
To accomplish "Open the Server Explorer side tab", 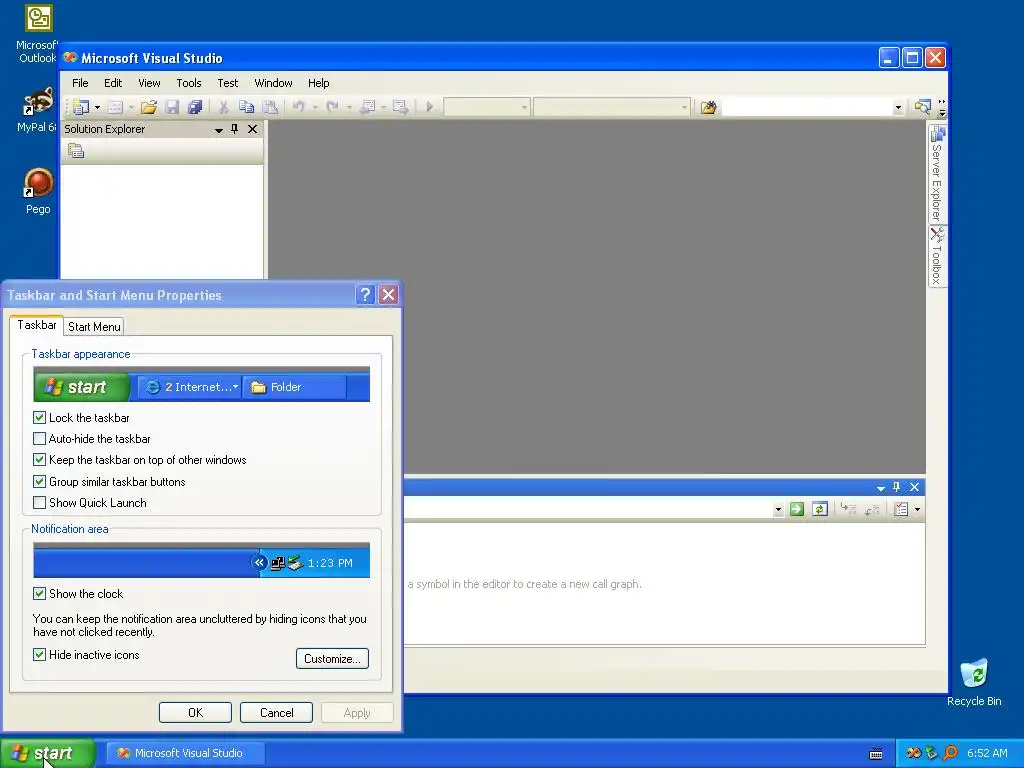I will click(x=937, y=174).
